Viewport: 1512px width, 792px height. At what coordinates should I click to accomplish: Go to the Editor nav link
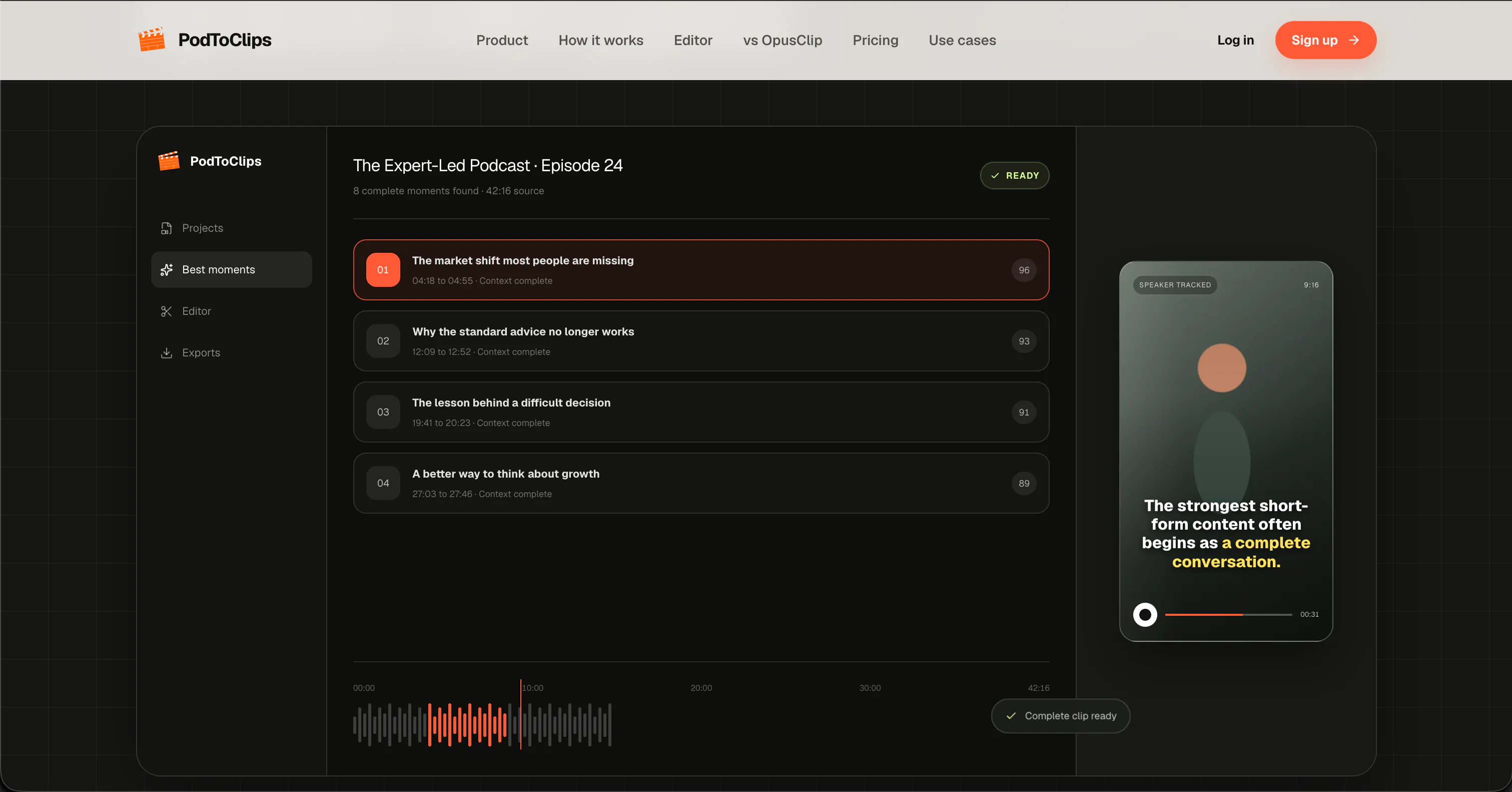pos(692,40)
